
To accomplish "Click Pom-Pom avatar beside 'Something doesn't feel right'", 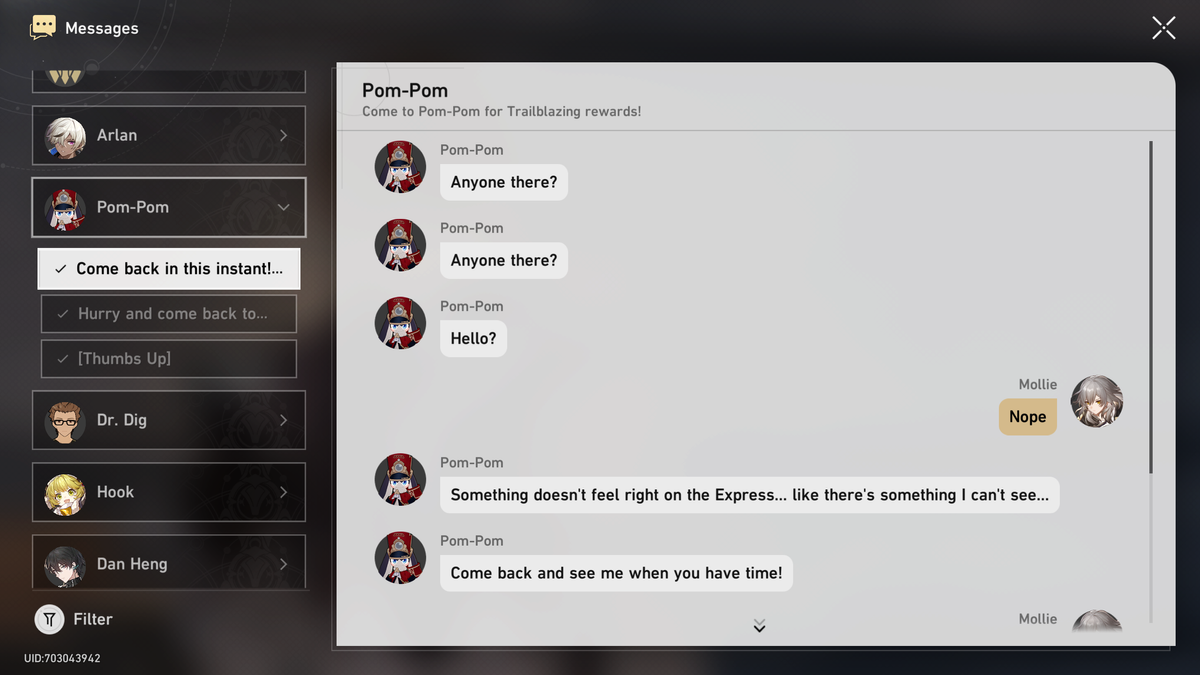I will 400,479.
